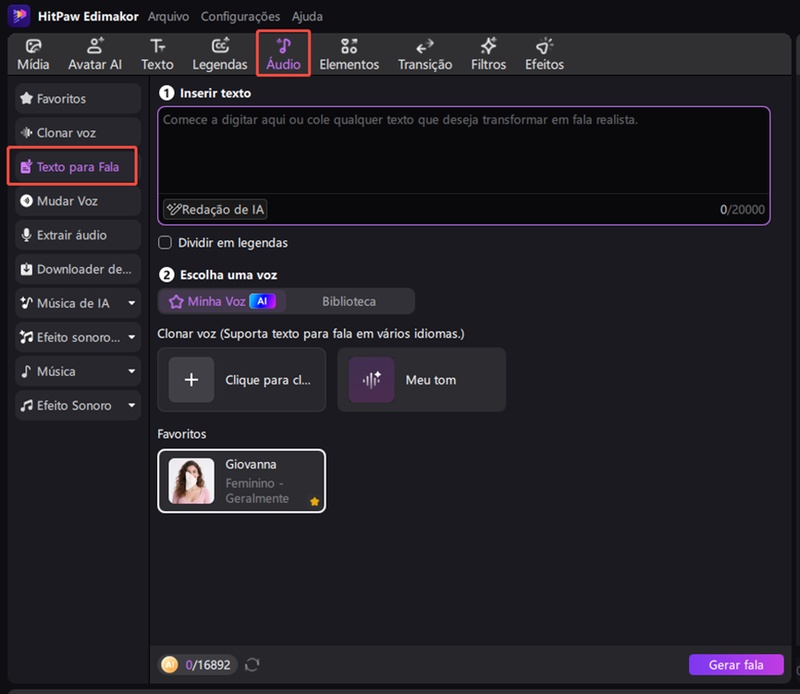Open Favoritos in the sidebar
Viewport: 800px width, 694px height.
click(78, 98)
